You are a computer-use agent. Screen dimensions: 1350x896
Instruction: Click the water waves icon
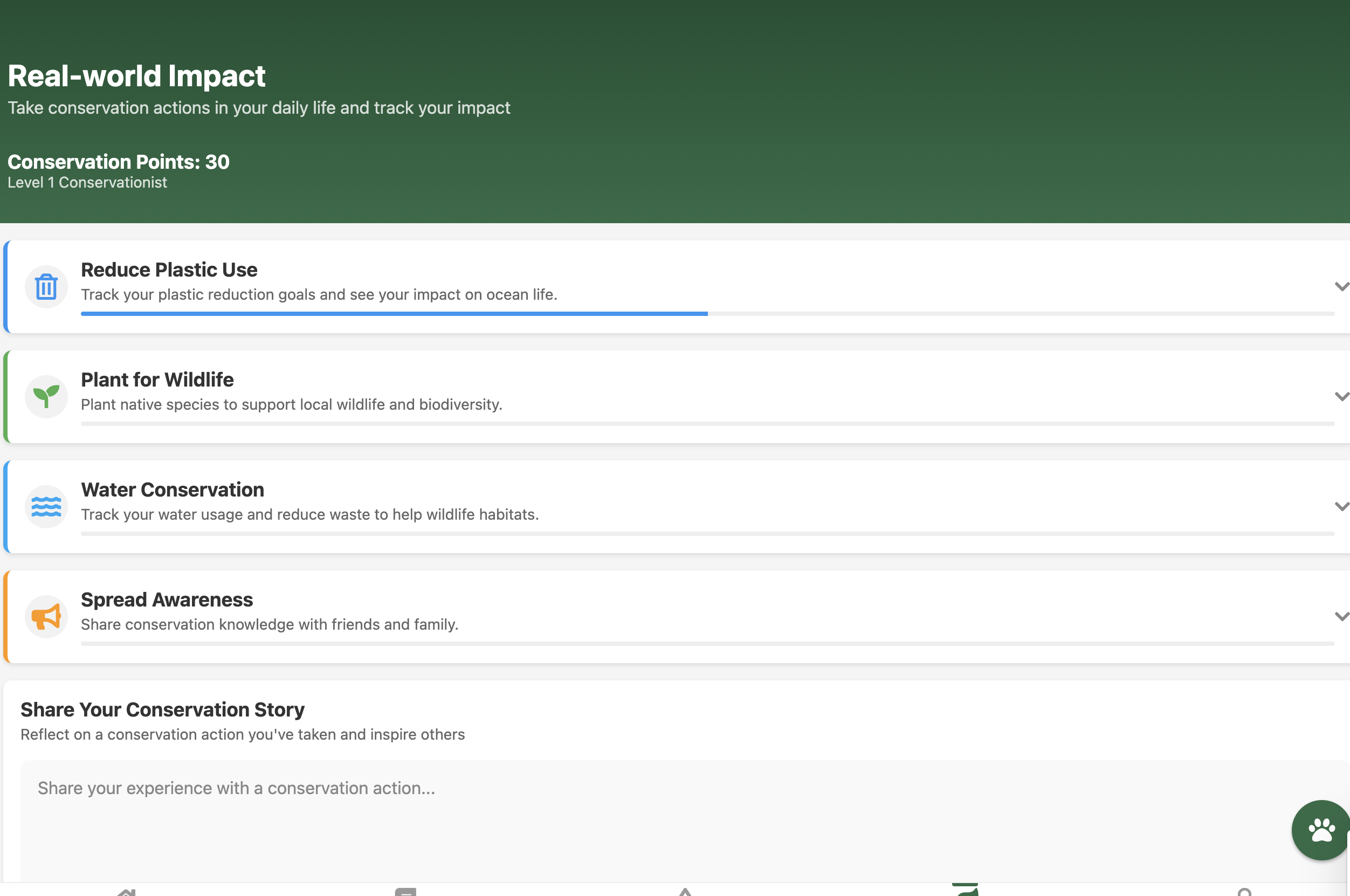46,507
